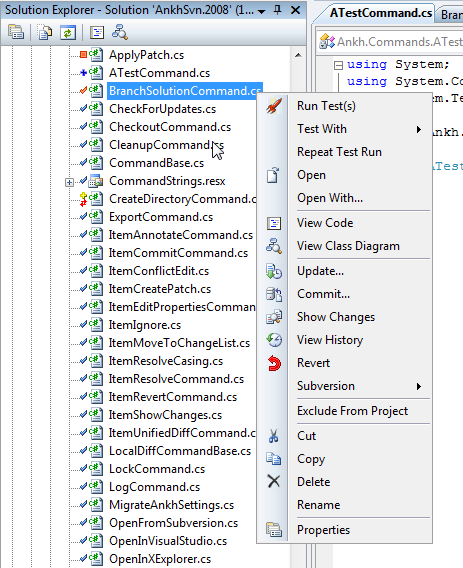Select ItemRevertCommand.cs file

click(173, 397)
